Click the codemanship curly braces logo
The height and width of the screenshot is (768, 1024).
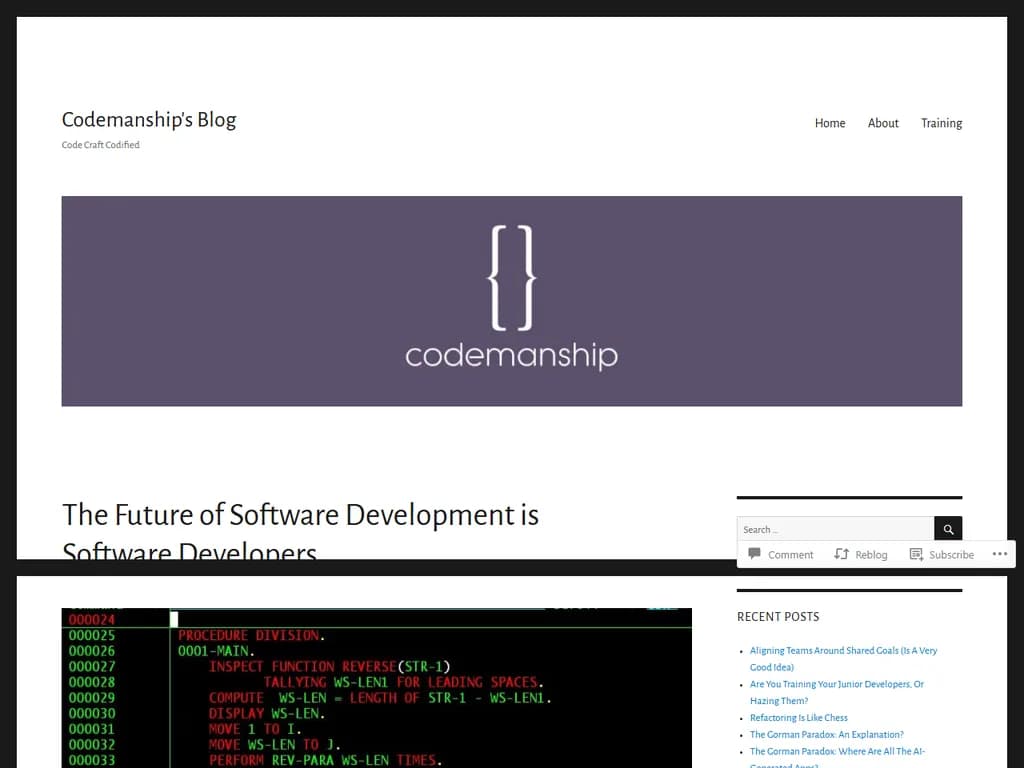point(511,278)
